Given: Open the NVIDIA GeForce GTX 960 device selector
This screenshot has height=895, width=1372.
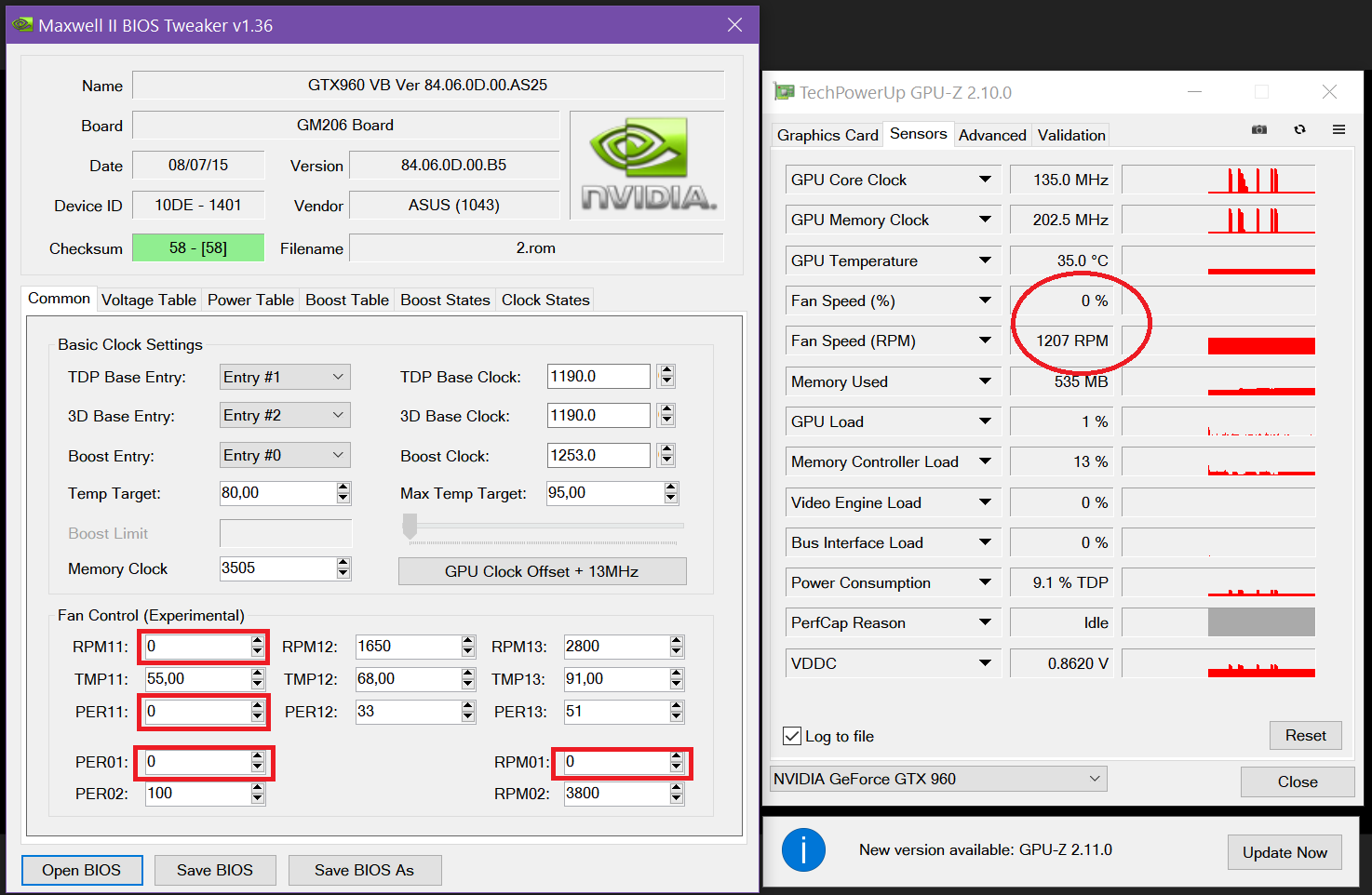Looking at the screenshot, I should click(938, 779).
